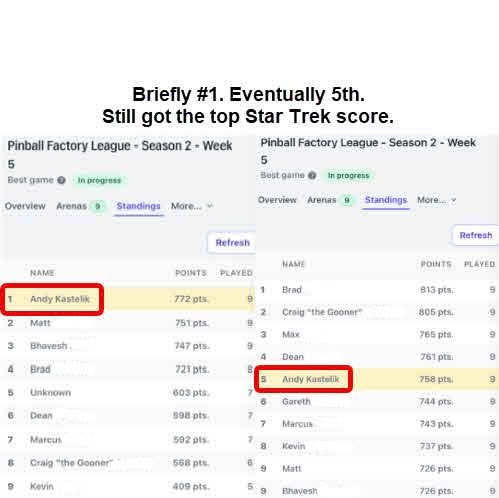Select Andy Kastelik row ranked first
Viewport: 499px width, 498px height.
tap(128, 299)
